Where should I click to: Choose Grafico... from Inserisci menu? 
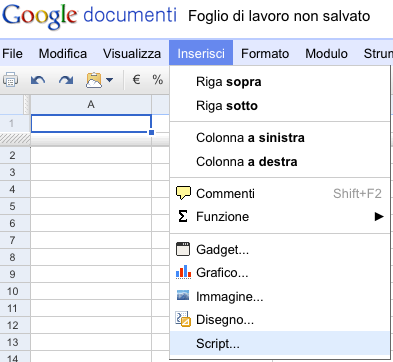280,273
